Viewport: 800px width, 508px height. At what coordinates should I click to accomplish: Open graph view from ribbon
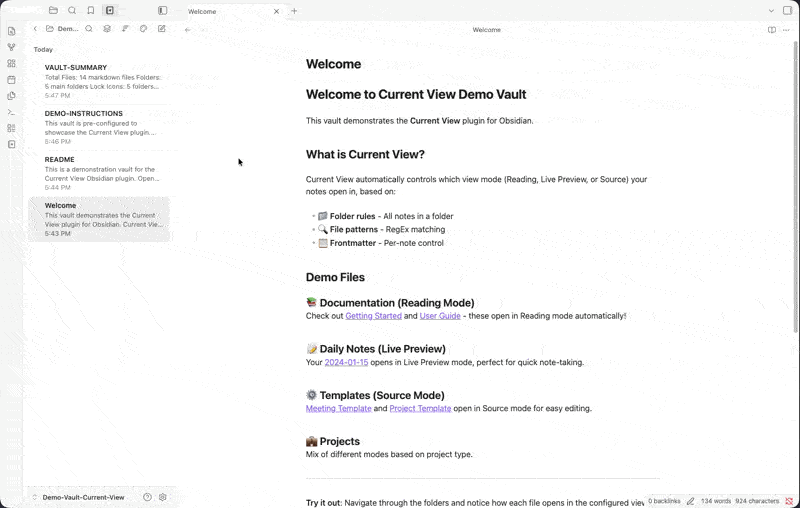click(x=12, y=47)
